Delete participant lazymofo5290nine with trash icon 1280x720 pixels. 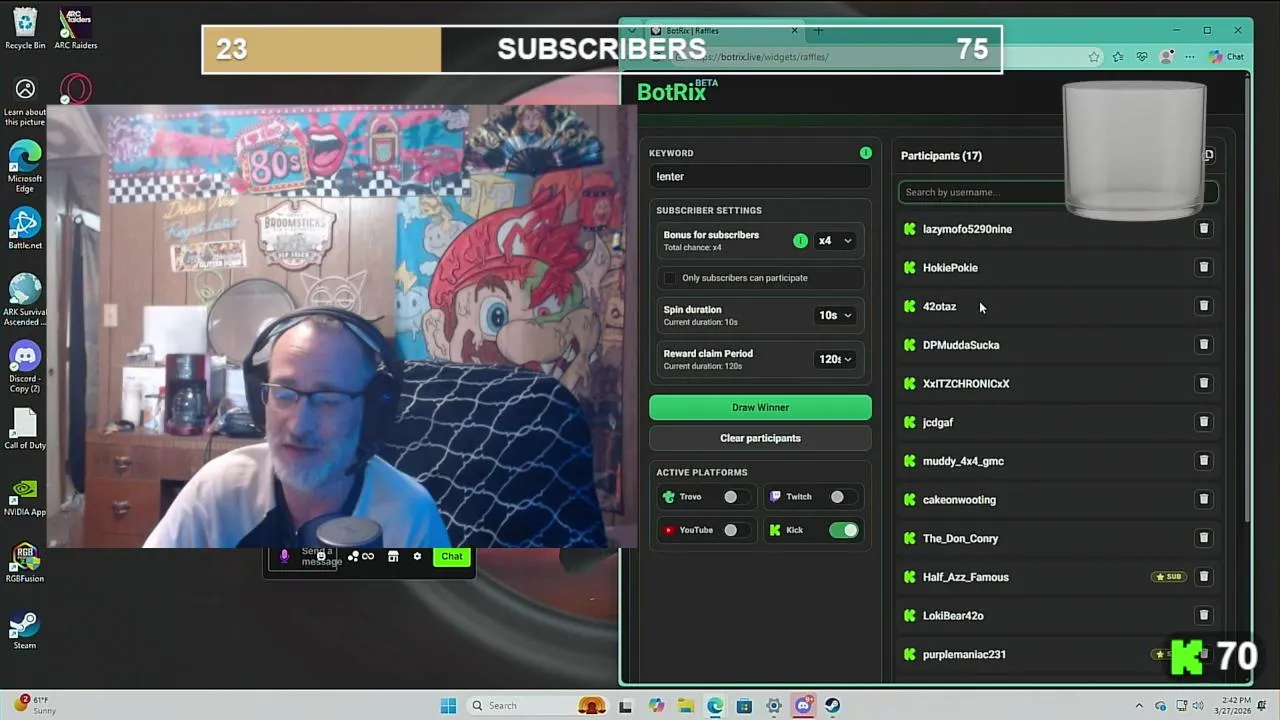click(x=1204, y=229)
